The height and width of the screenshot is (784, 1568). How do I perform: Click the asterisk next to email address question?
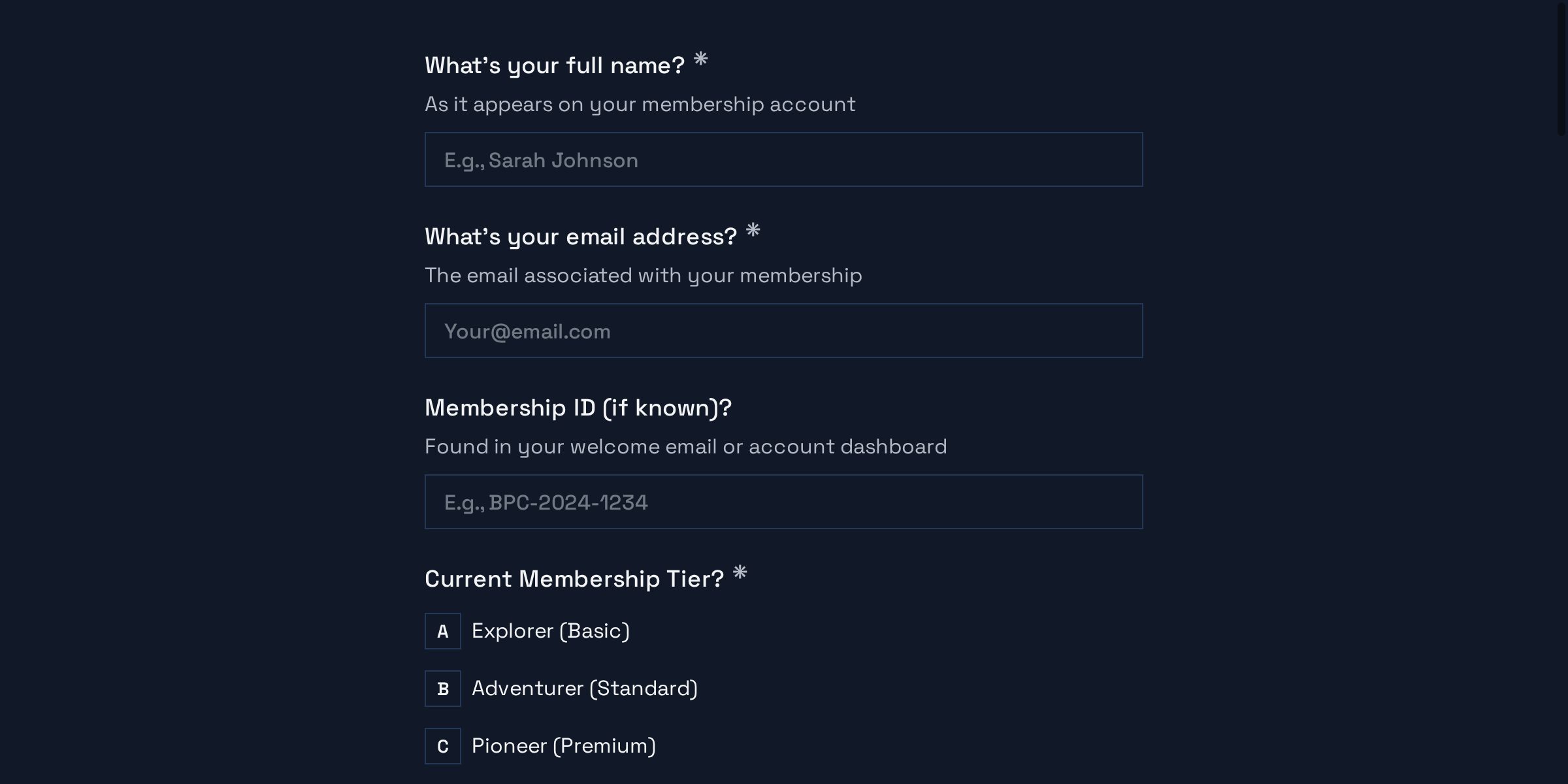point(755,232)
